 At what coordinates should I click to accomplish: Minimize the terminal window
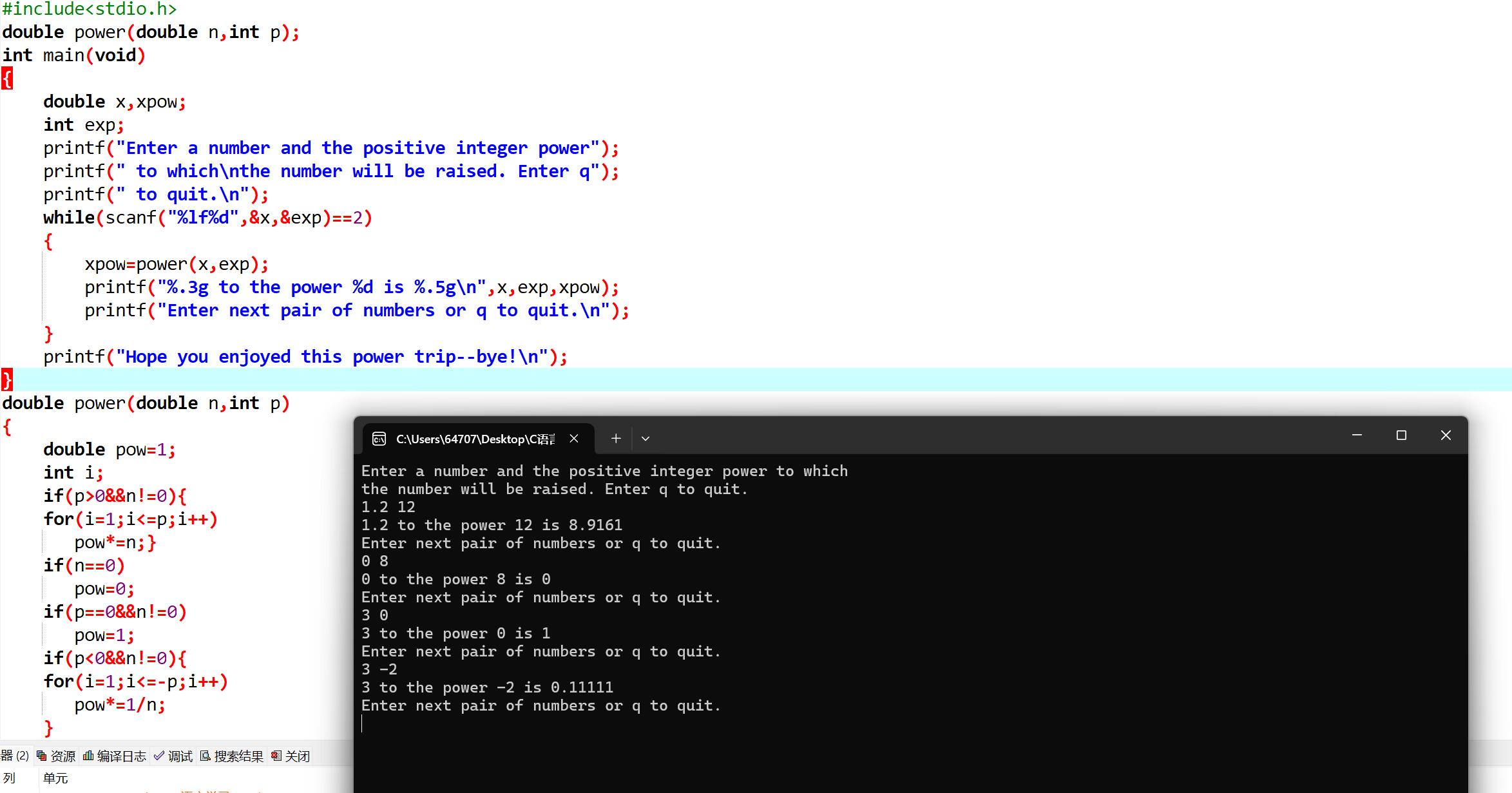pyautogui.click(x=1356, y=435)
